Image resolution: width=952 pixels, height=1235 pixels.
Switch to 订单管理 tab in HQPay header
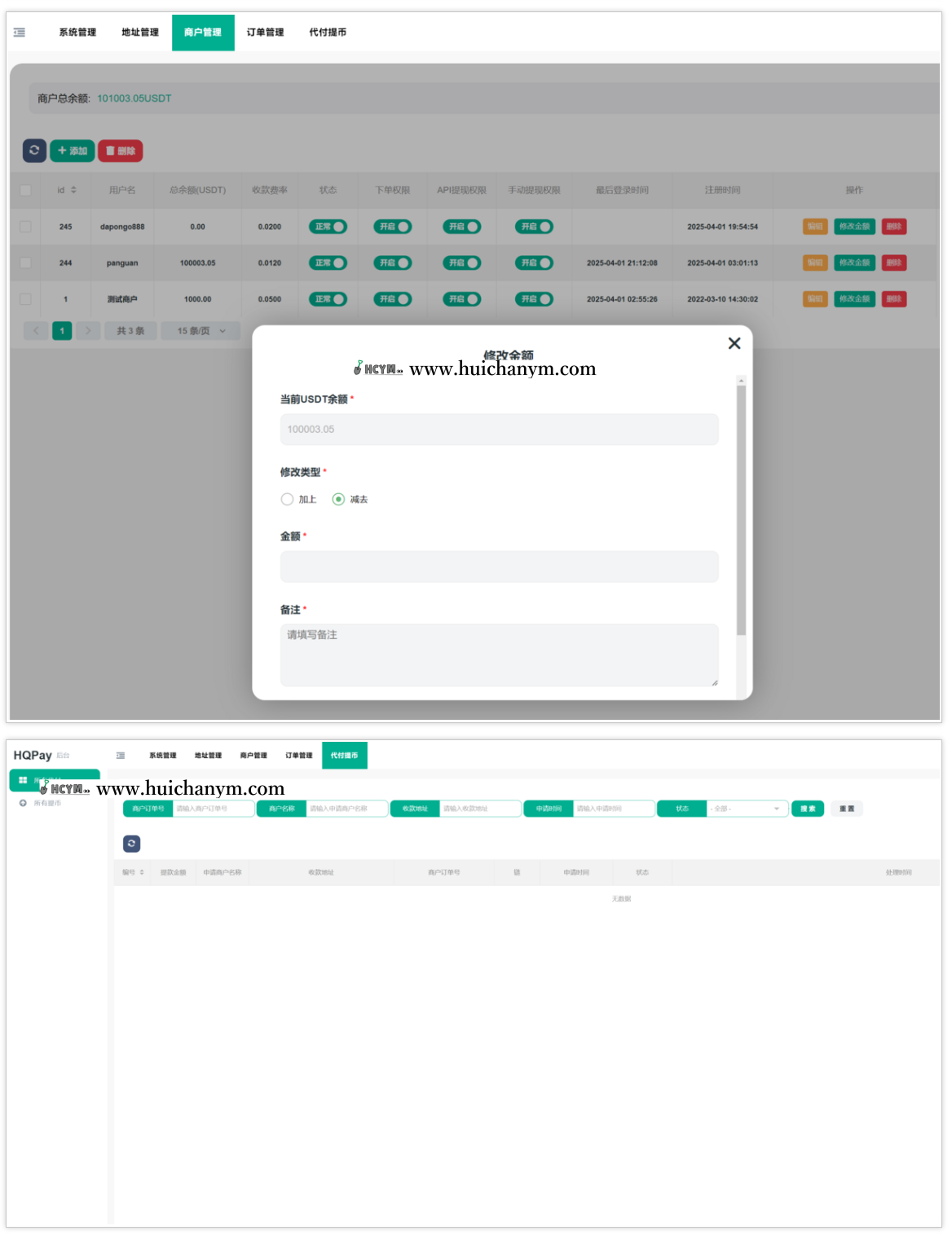pos(298,756)
